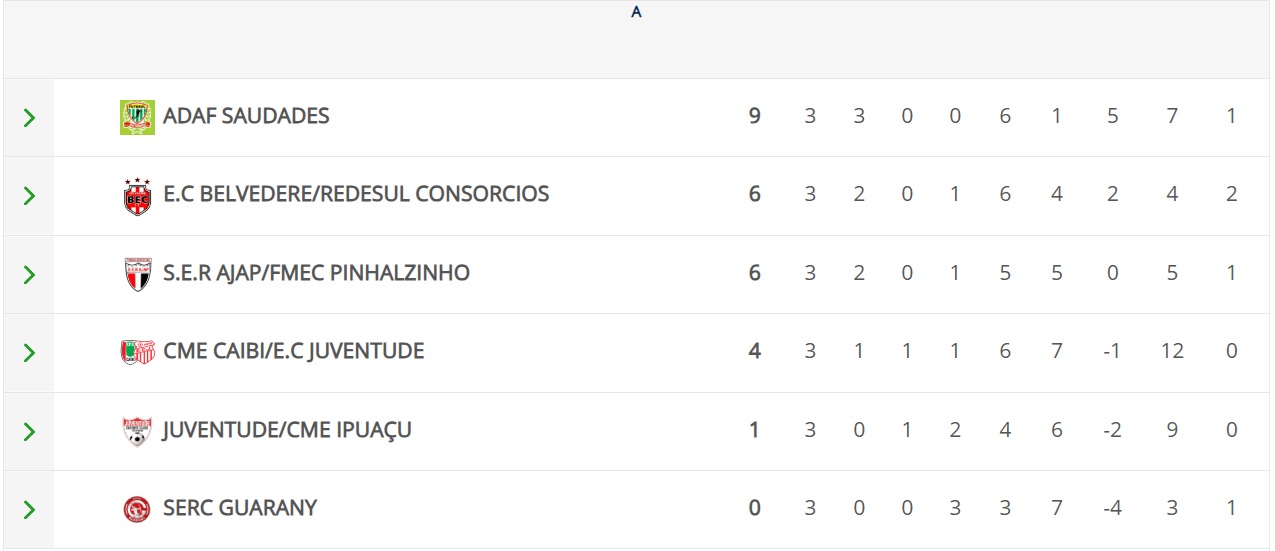Expand the Juventude/CME Ipuaçu row
Screen dimensions: 1275x551
coord(29,431)
